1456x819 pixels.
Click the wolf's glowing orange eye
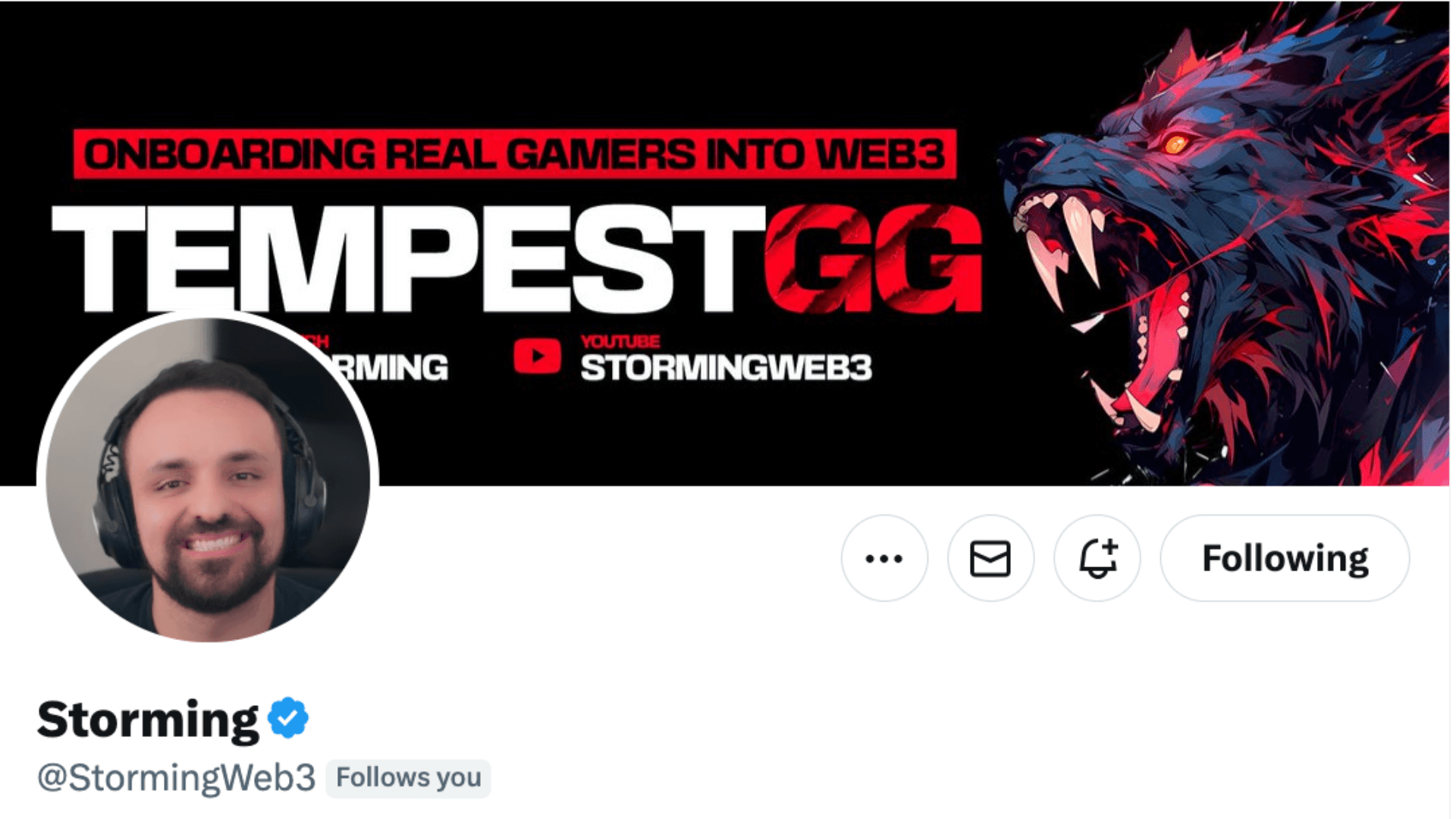tap(1176, 143)
